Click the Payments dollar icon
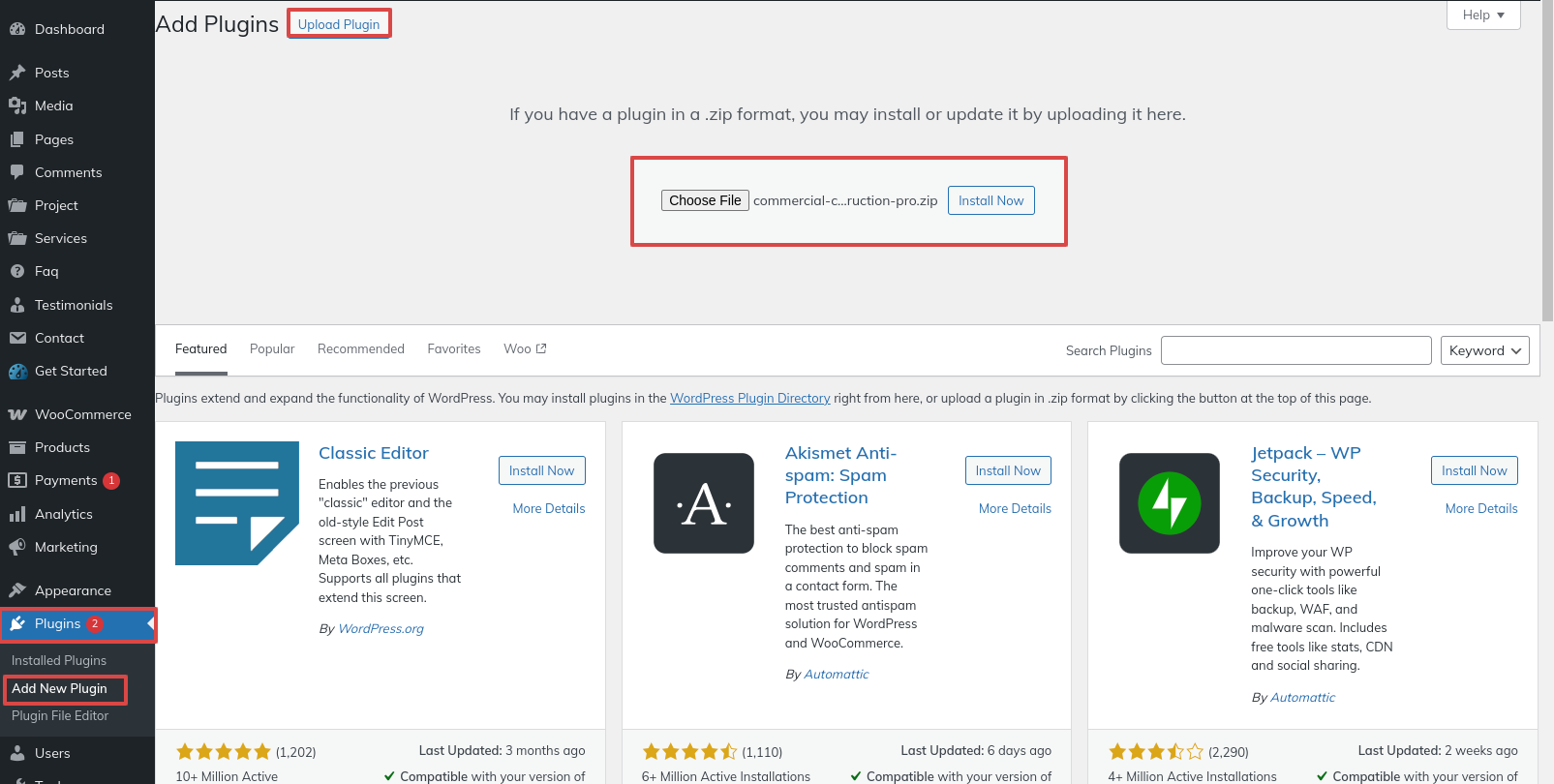This screenshot has width=1554, height=784. click(17, 480)
